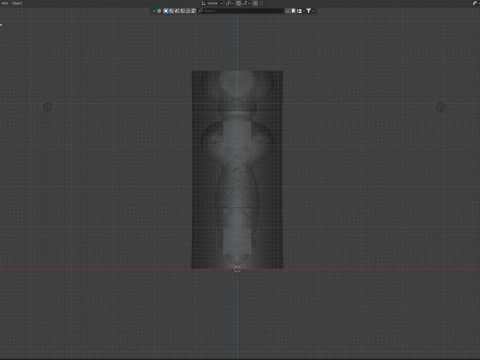Open the Add menu in viewport header
This screenshot has height=360, width=480.
coord(5,3)
